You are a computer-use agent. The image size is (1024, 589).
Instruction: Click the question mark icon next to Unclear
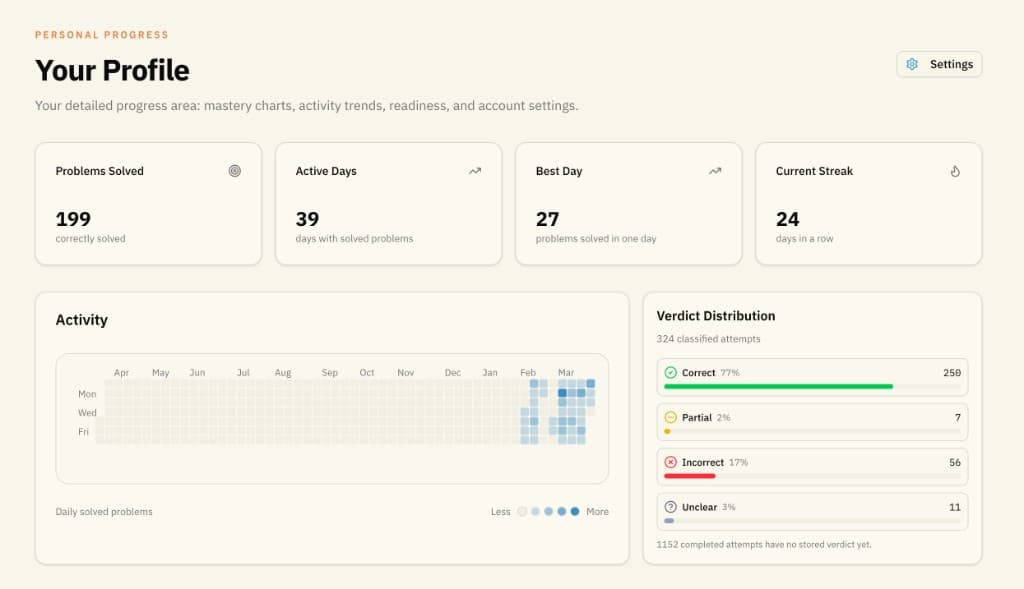(x=668, y=507)
